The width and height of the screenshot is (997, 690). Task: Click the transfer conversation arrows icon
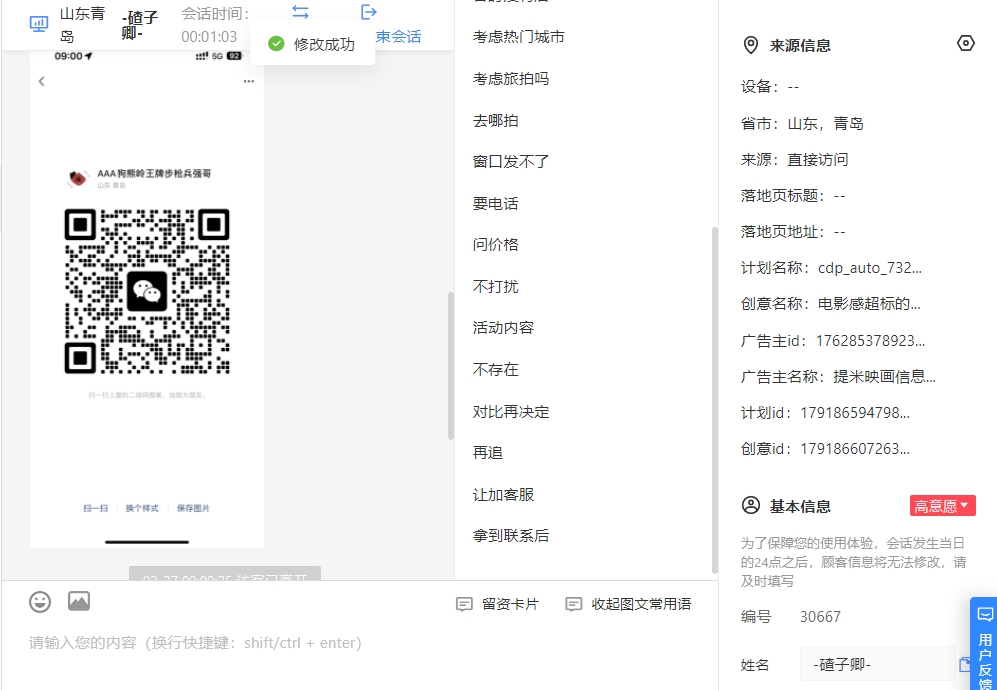(x=300, y=11)
